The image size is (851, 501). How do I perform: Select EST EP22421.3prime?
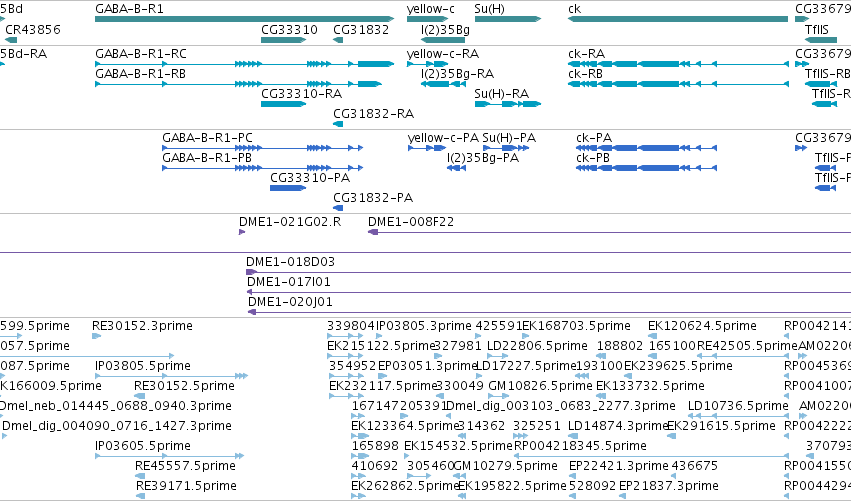[x=619, y=467]
